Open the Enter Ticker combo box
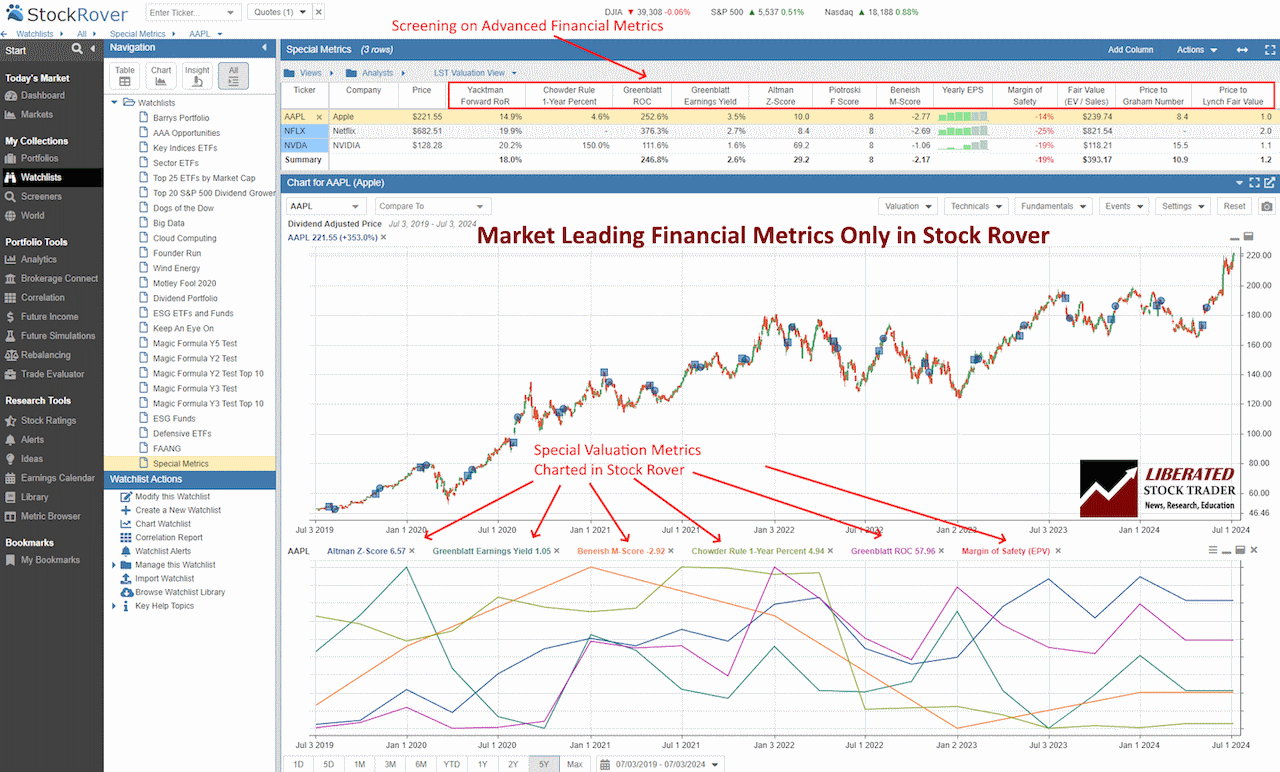Image resolution: width=1280 pixels, height=772 pixels. 193,12
